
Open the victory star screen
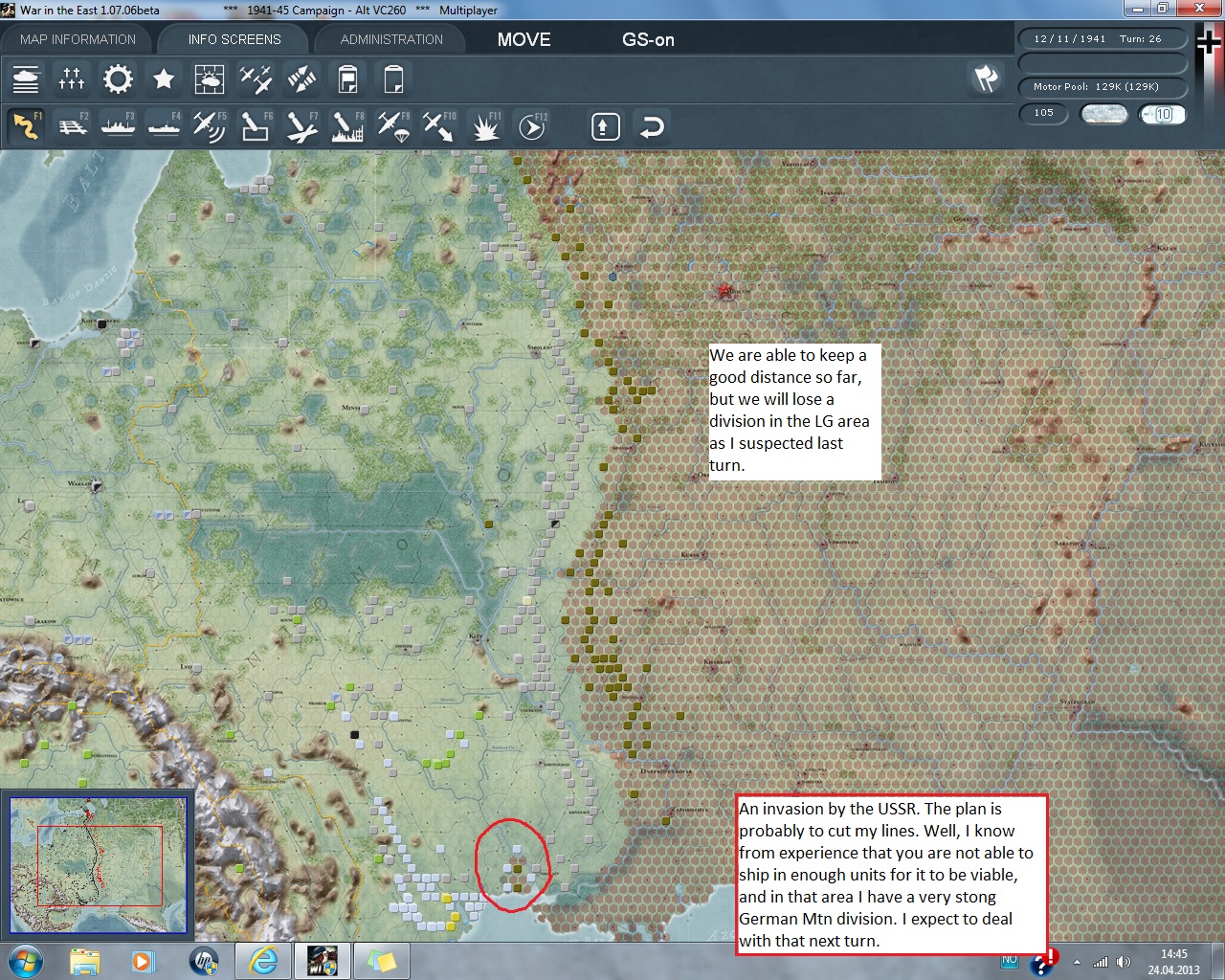[x=164, y=78]
